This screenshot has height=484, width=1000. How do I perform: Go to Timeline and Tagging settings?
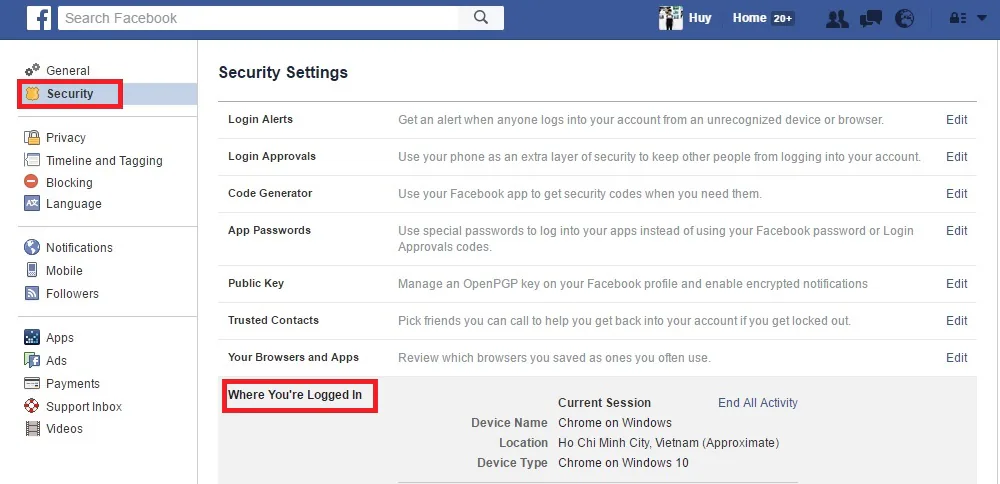pyautogui.click(x=104, y=161)
